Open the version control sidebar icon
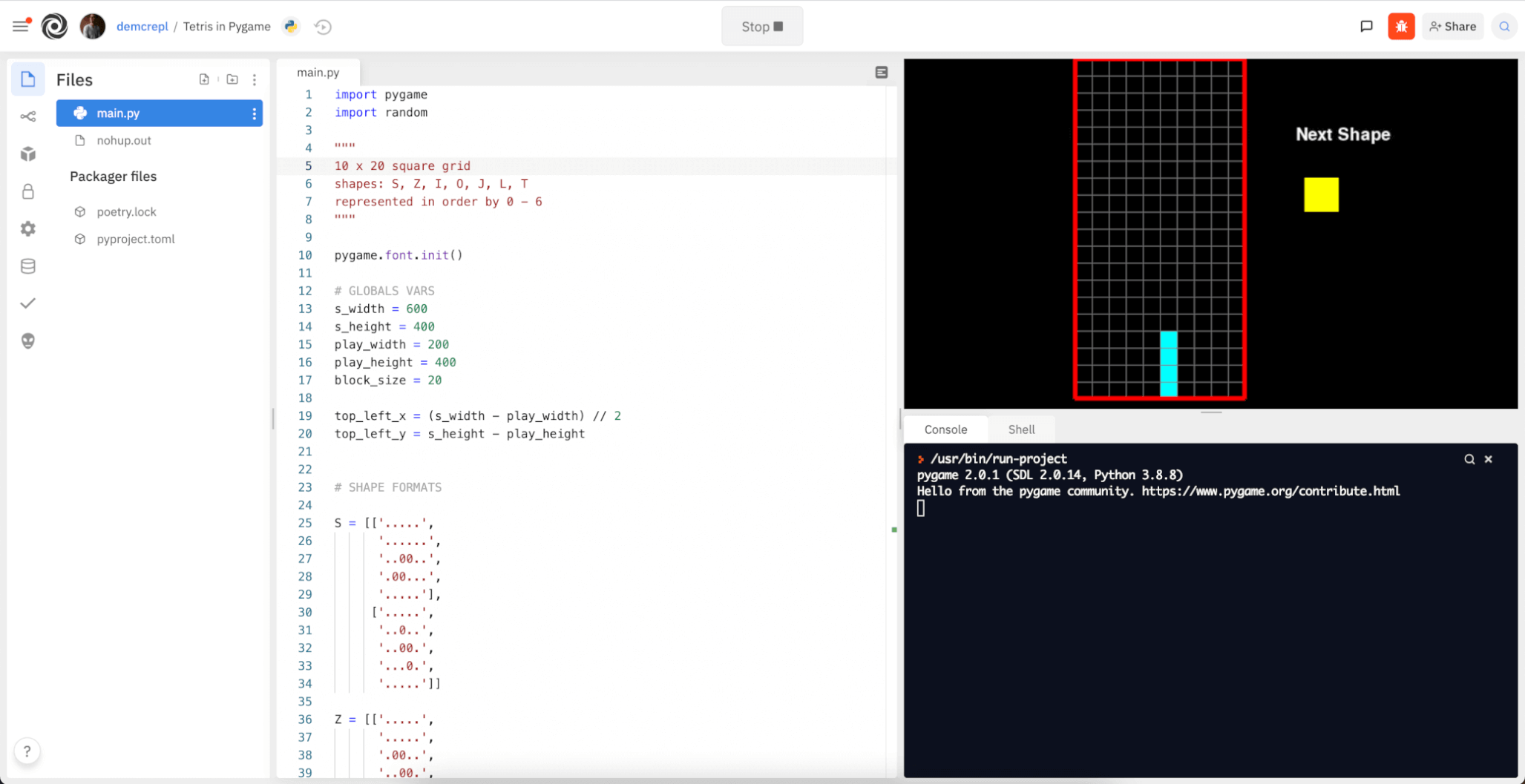Screen dimensions: 1525x784 (x=28, y=116)
